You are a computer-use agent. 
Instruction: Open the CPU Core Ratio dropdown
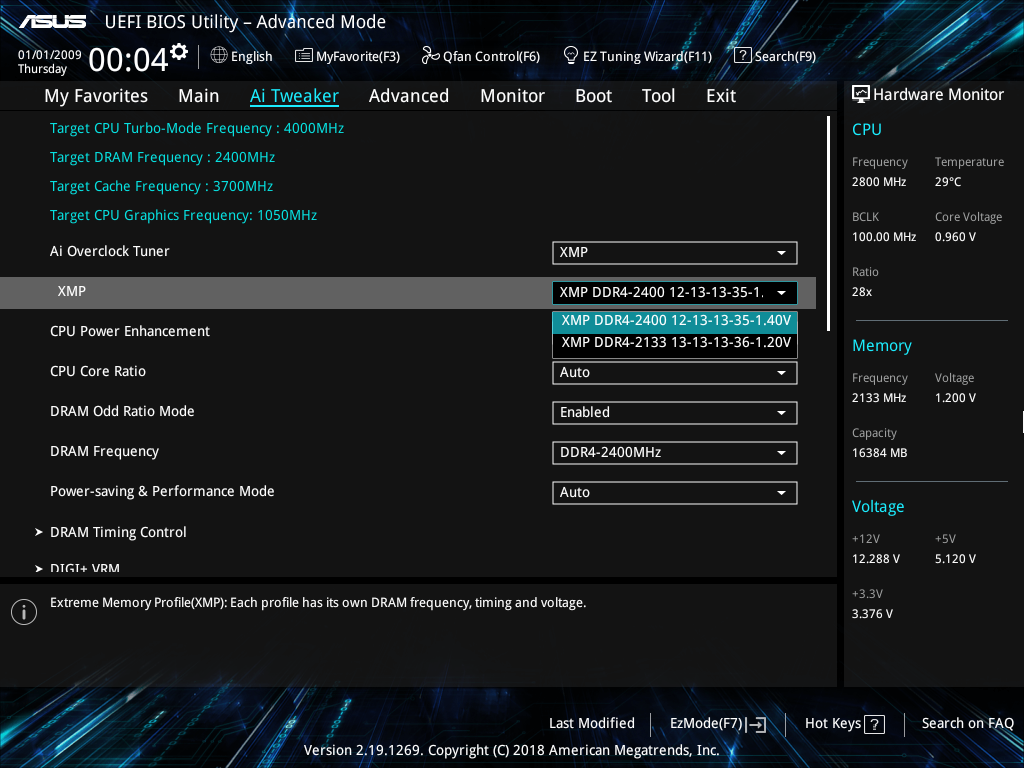coord(675,373)
